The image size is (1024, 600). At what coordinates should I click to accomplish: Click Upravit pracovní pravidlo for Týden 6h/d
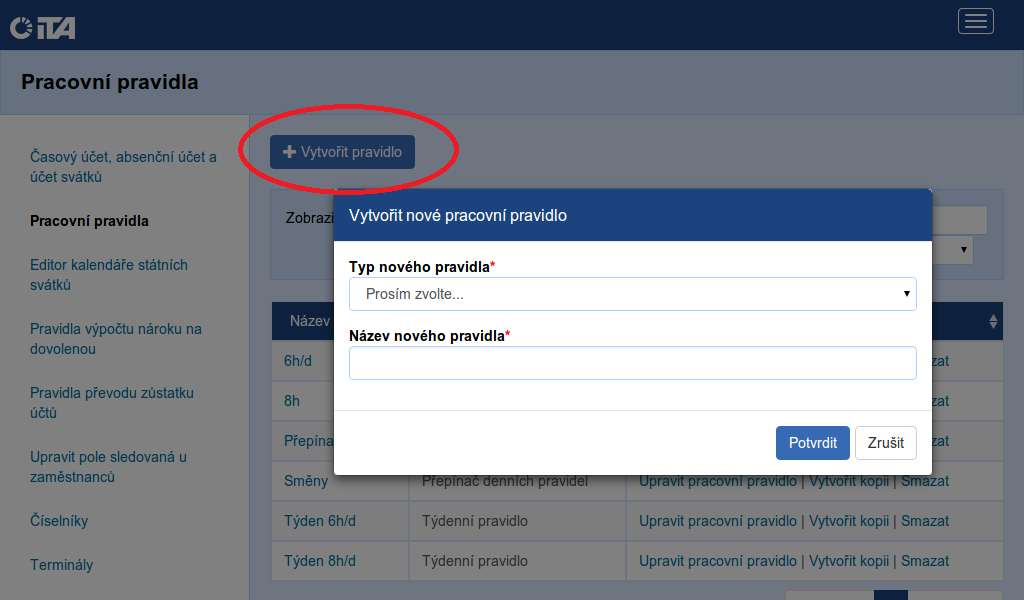click(718, 521)
